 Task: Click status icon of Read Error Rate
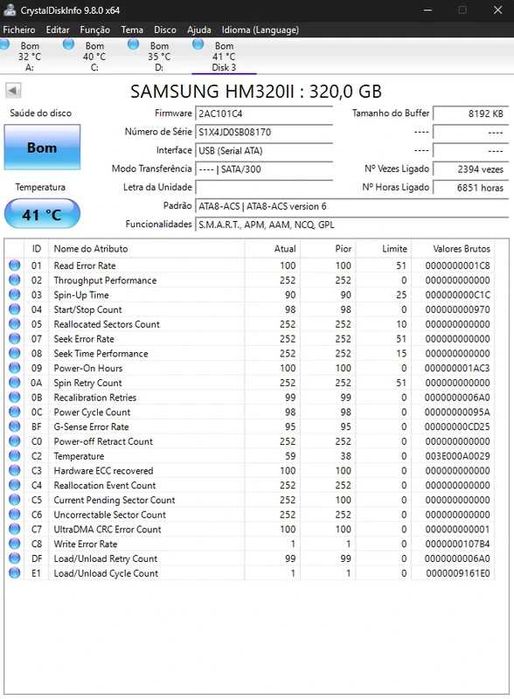point(14,265)
